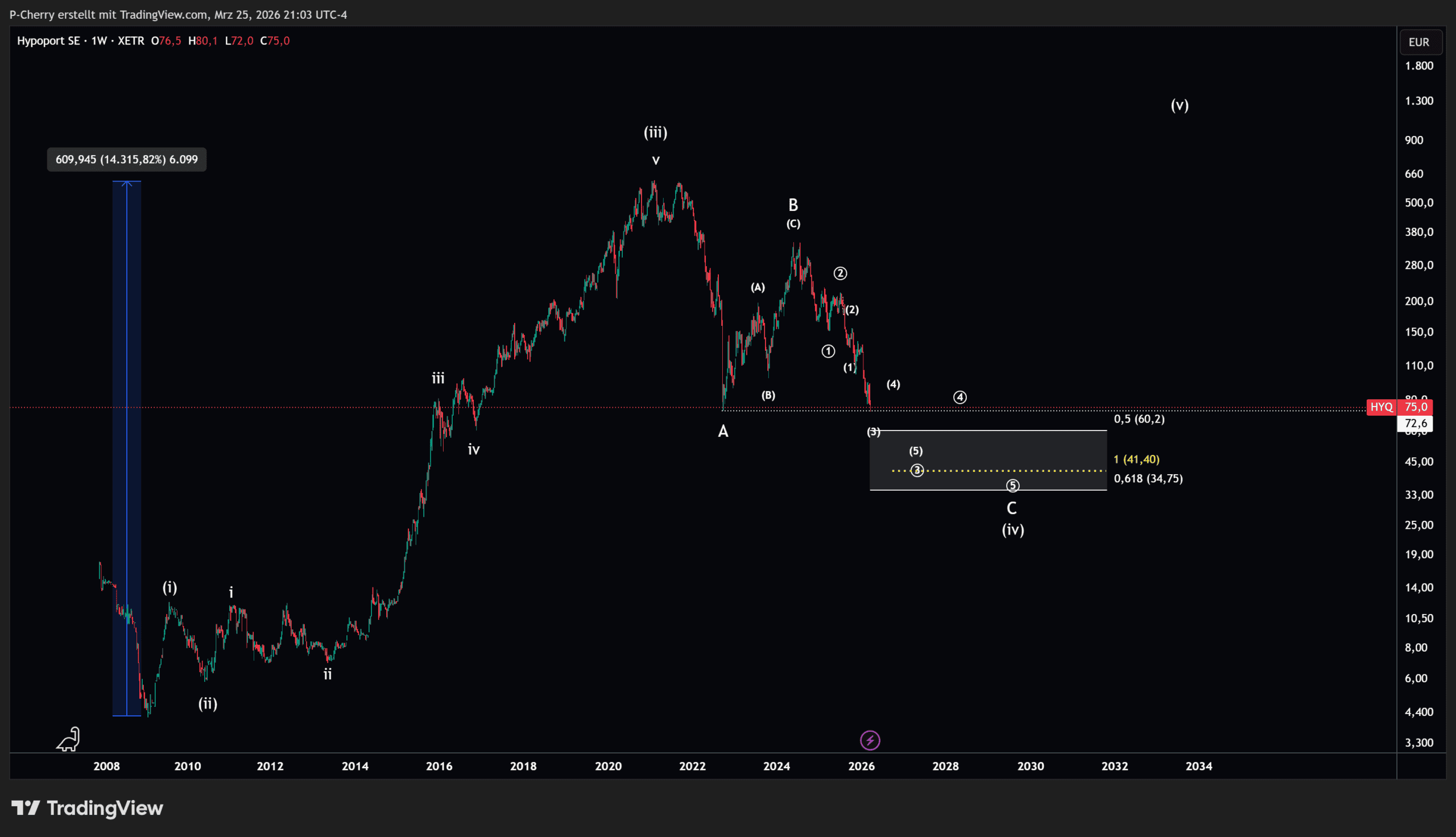Open the EUR currency selector
This screenshot has height=837, width=1456.
1418,42
